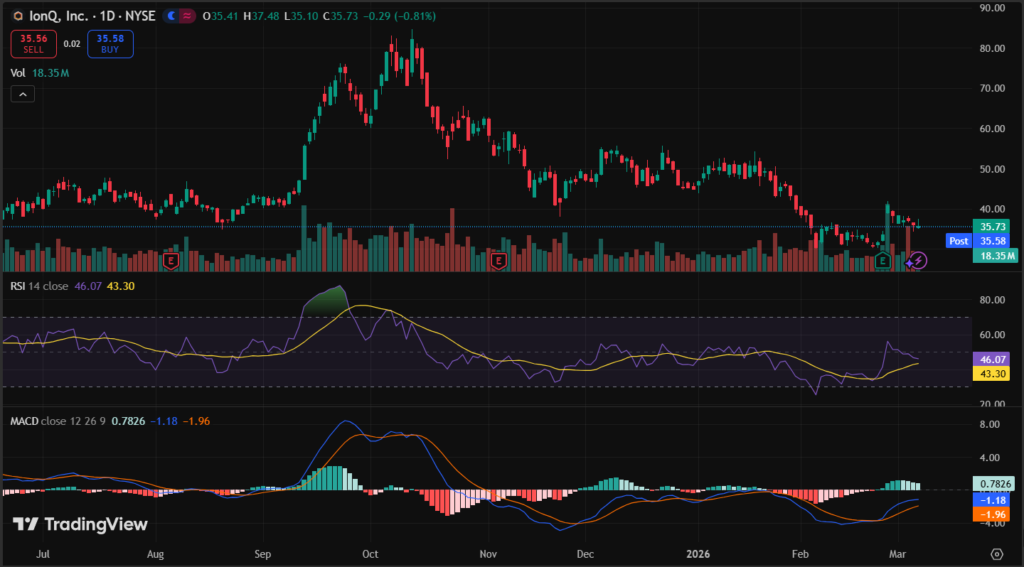Select the MACD close 12 26 9 legend
Viewport: 1024px width, 567px height.
pyautogui.click(x=60, y=420)
